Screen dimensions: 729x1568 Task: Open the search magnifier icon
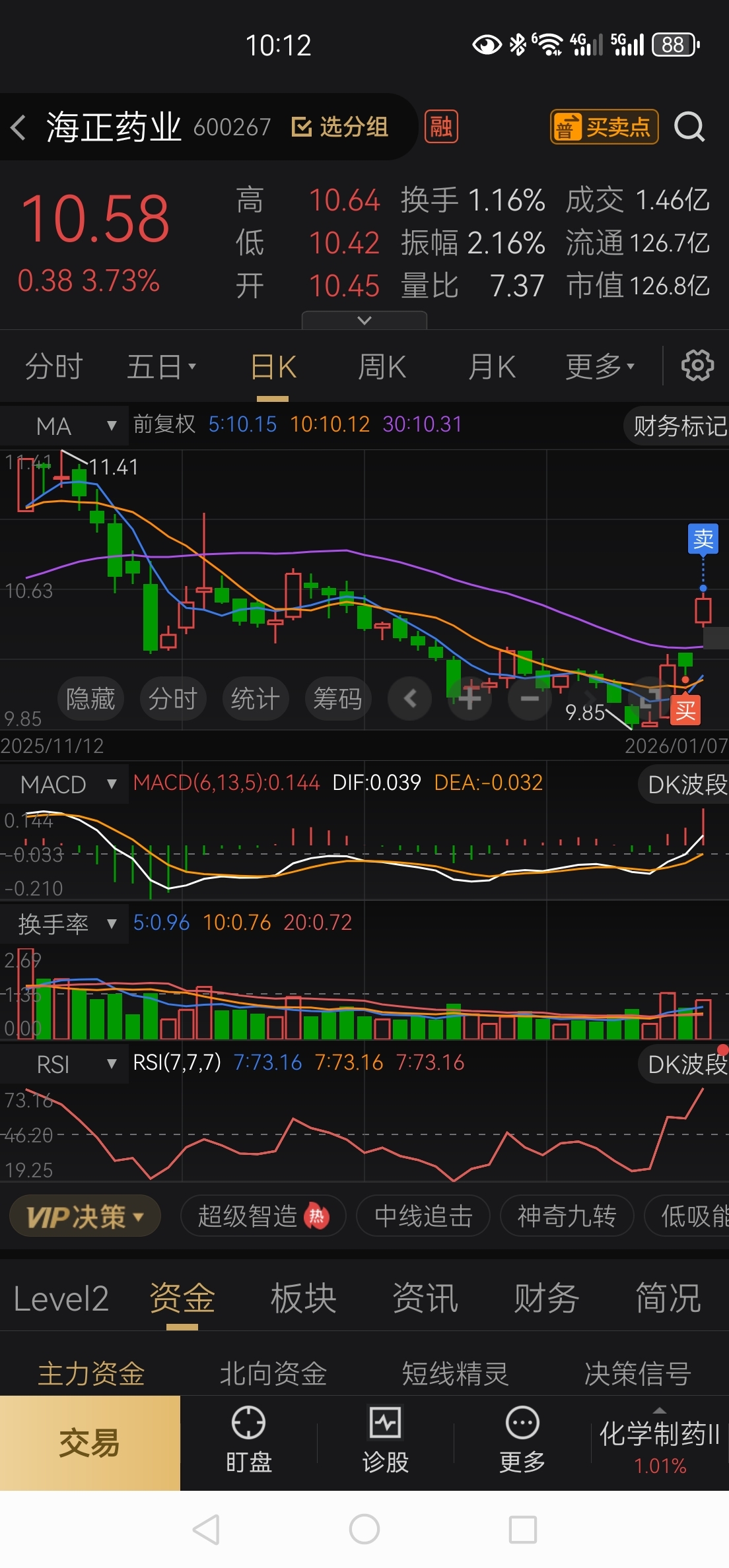point(689,127)
